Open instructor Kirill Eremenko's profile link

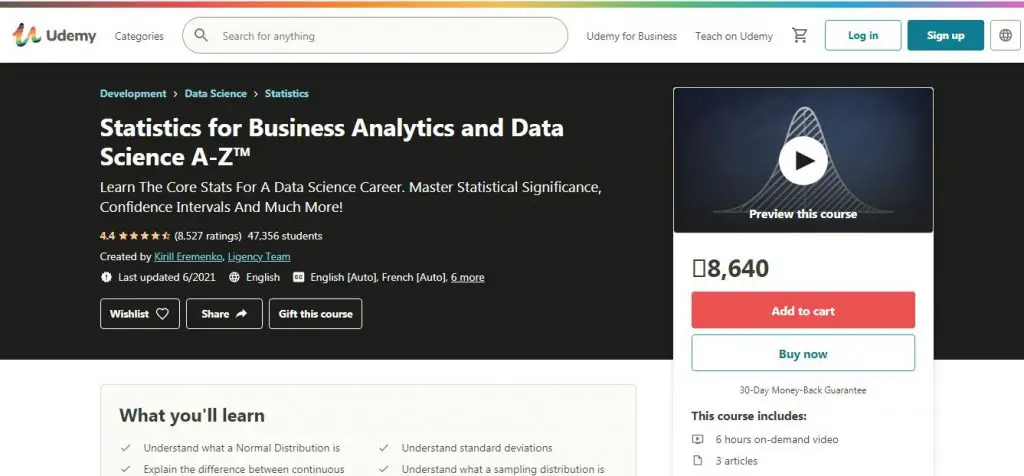point(188,257)
